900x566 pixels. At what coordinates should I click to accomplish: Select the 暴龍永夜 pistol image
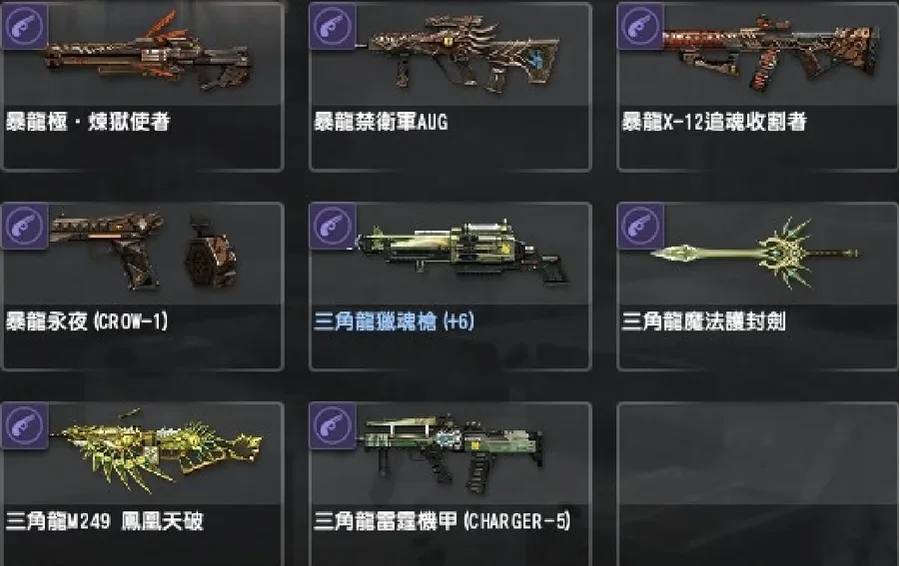coord(143,250)
